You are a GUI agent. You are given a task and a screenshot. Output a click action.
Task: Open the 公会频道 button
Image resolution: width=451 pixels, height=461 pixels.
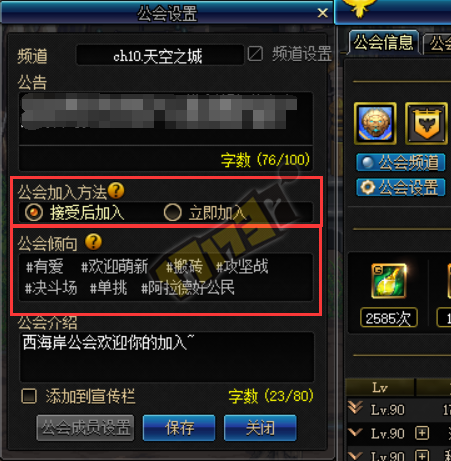click(401, 163)
